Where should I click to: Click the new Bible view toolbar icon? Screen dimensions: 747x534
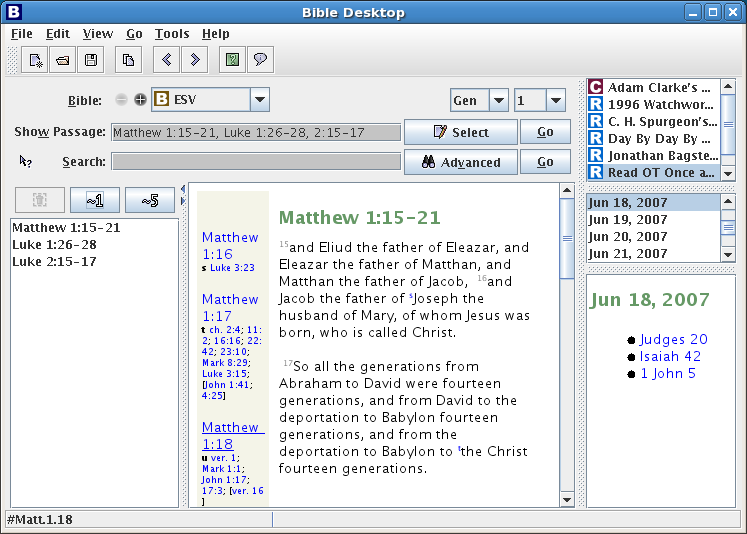coord(36,60)
